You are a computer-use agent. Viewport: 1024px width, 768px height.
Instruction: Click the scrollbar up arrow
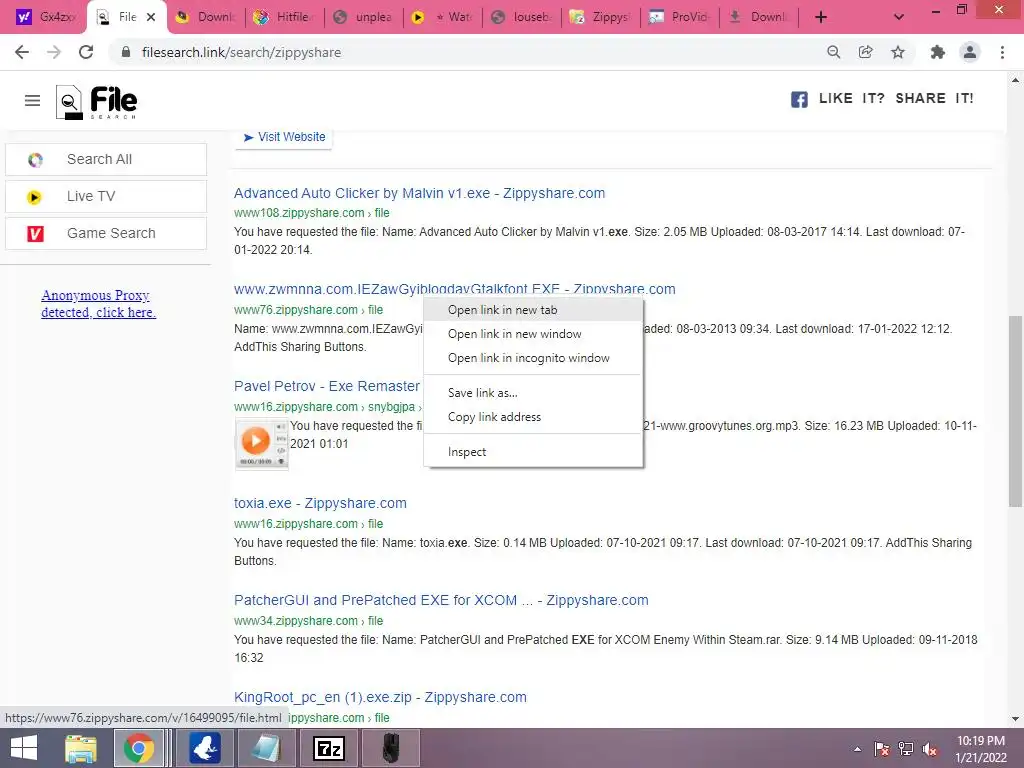(x=1015, y=80)
